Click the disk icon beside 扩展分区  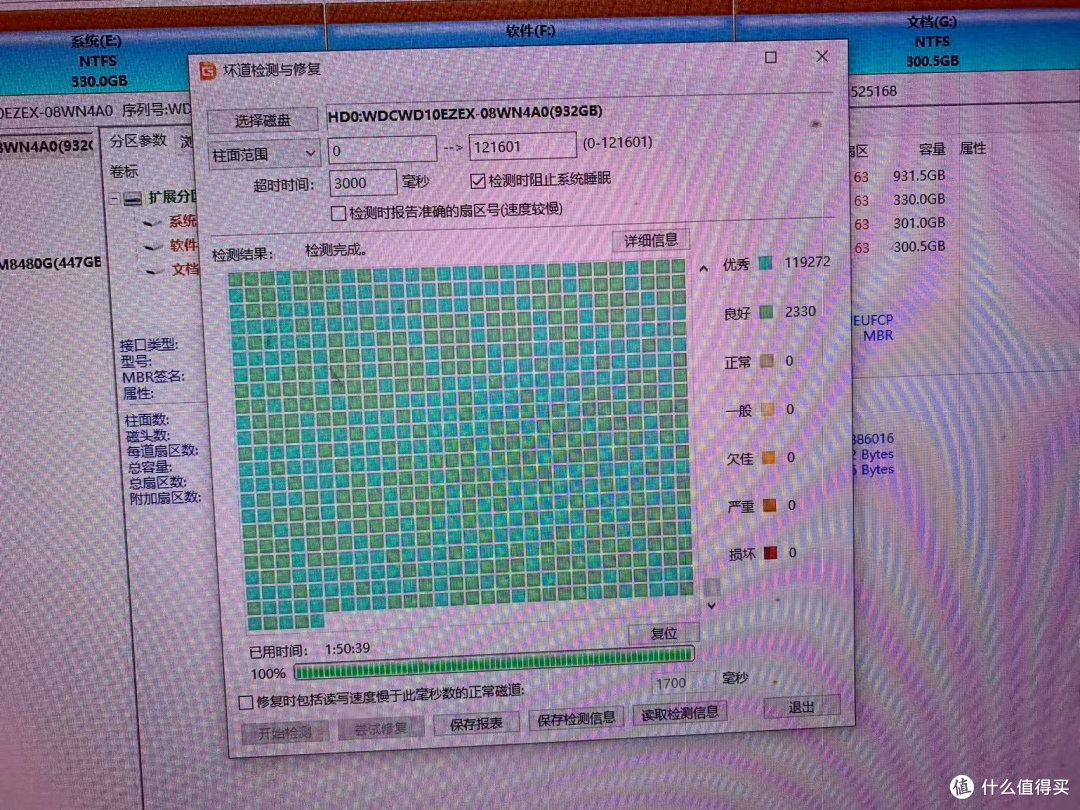[133, 199]
